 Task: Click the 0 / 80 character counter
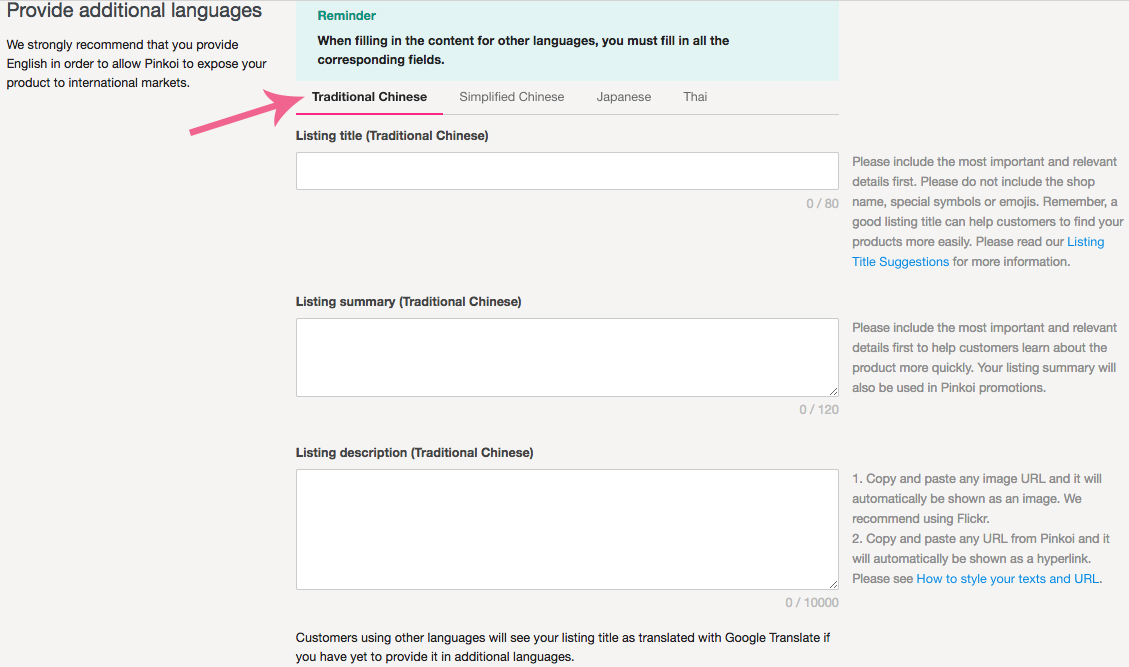coord(822,204)
